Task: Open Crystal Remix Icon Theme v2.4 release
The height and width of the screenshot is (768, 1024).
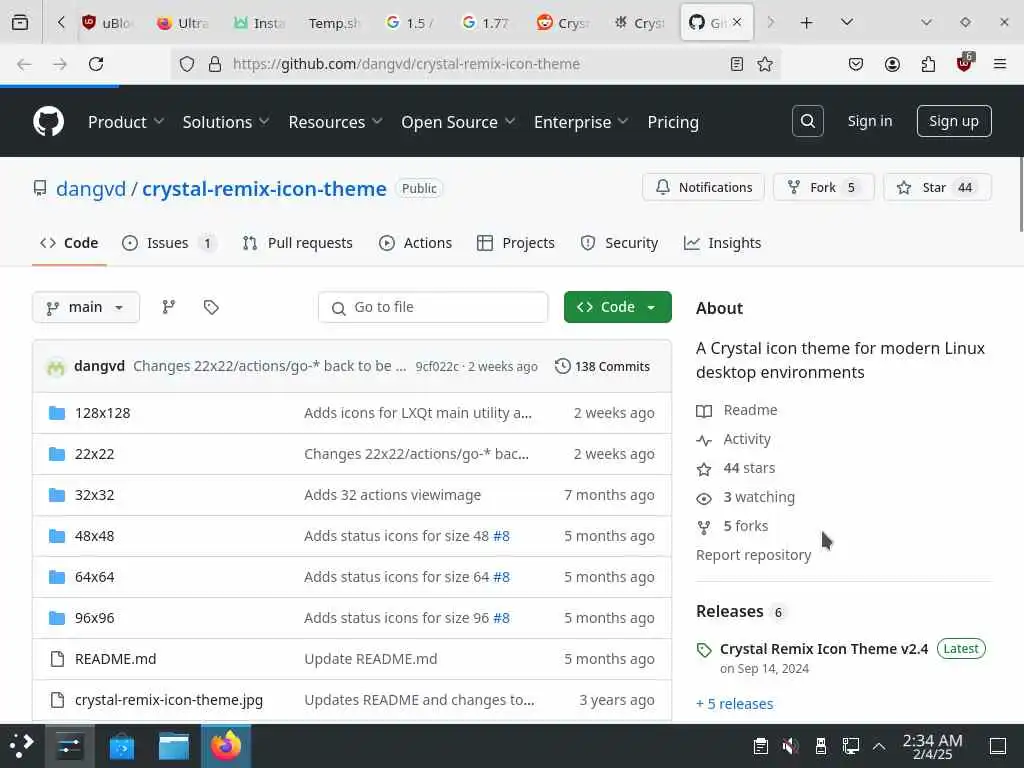Action: click(824, 649)
